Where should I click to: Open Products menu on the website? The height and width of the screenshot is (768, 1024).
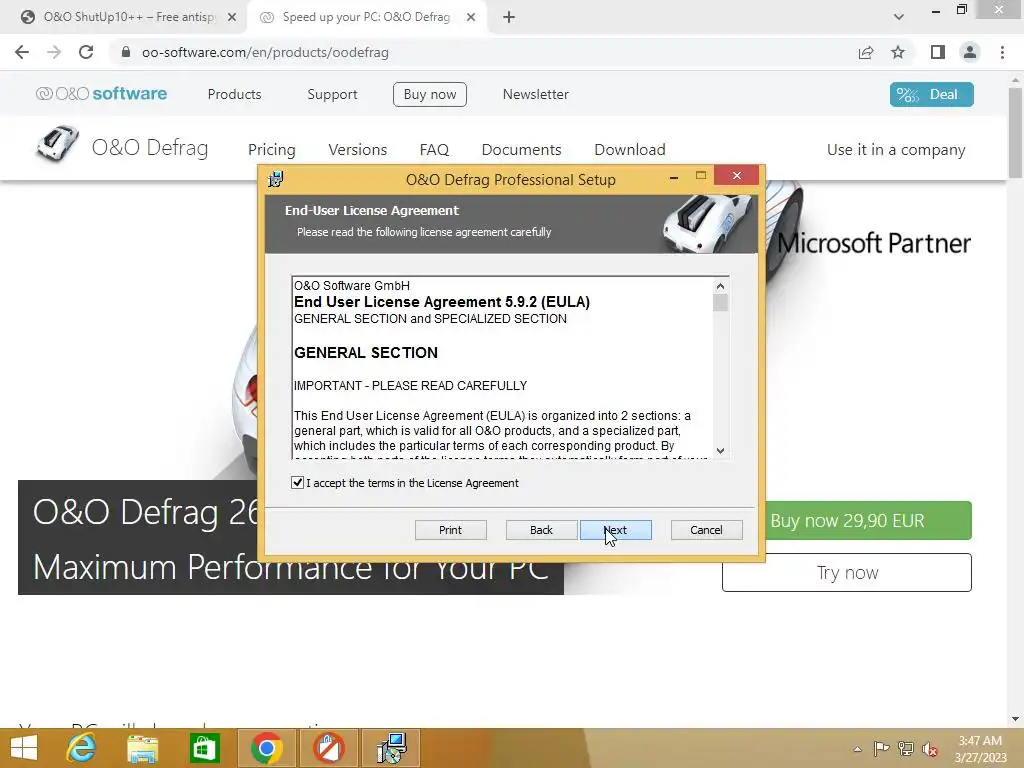(234, 94)
